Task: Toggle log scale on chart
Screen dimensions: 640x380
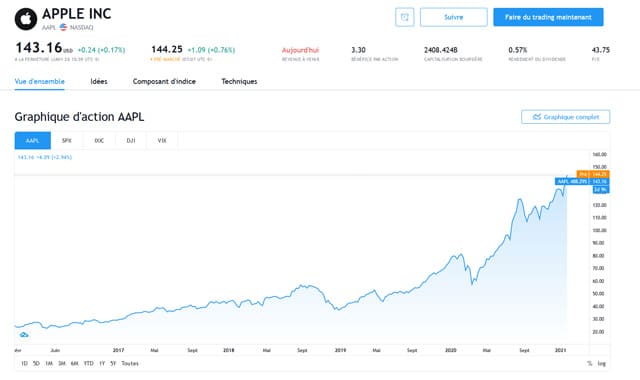Action: coord(602,363)
